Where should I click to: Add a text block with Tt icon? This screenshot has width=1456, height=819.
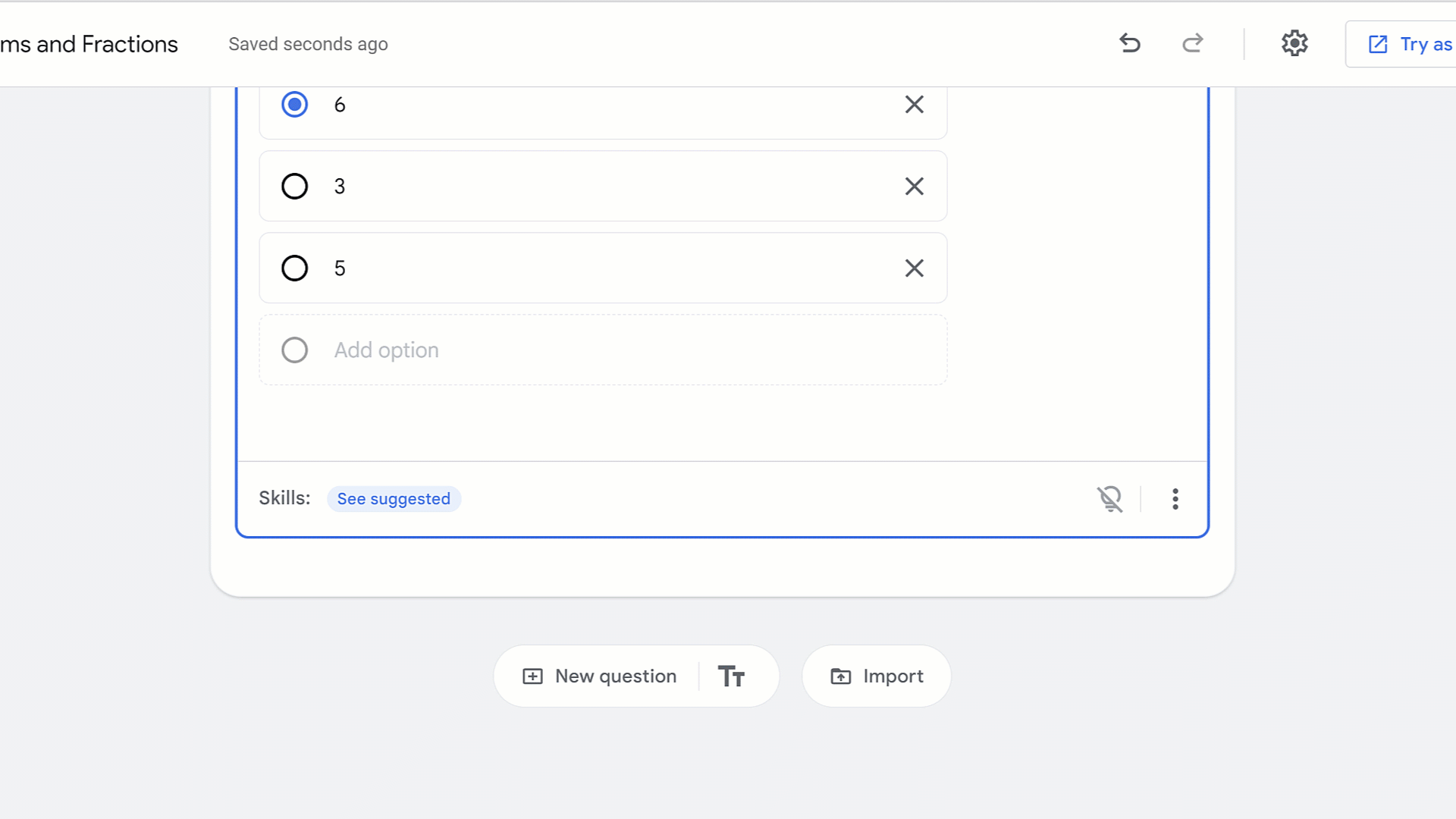click(x=731, y=676)
